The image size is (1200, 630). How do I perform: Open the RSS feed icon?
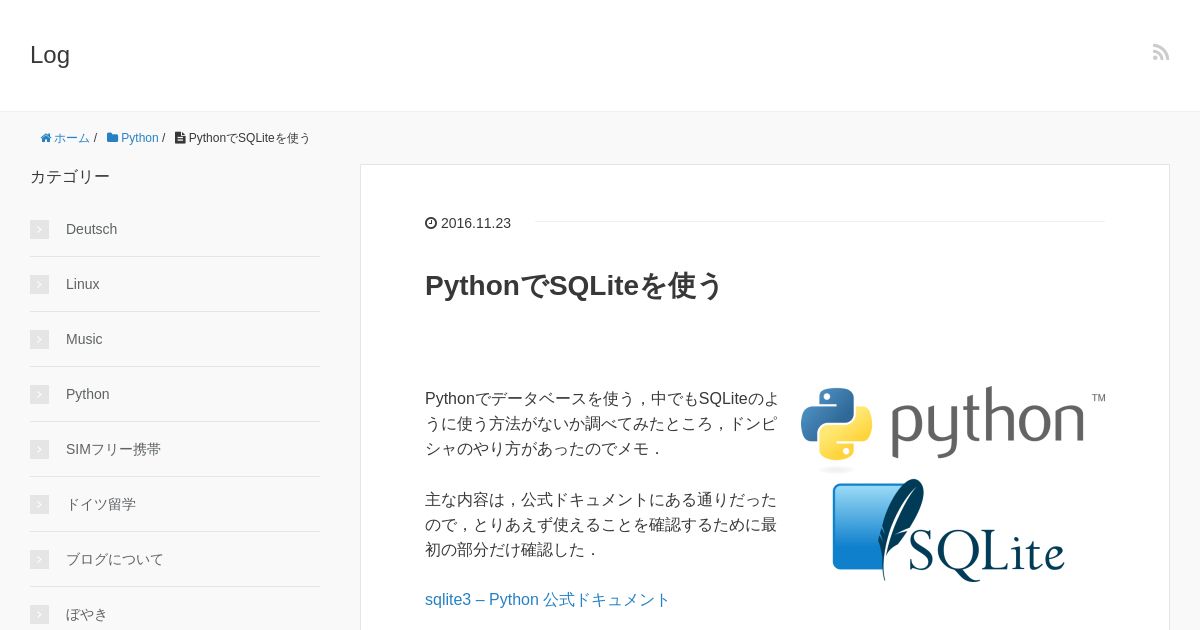point(1161,52)
